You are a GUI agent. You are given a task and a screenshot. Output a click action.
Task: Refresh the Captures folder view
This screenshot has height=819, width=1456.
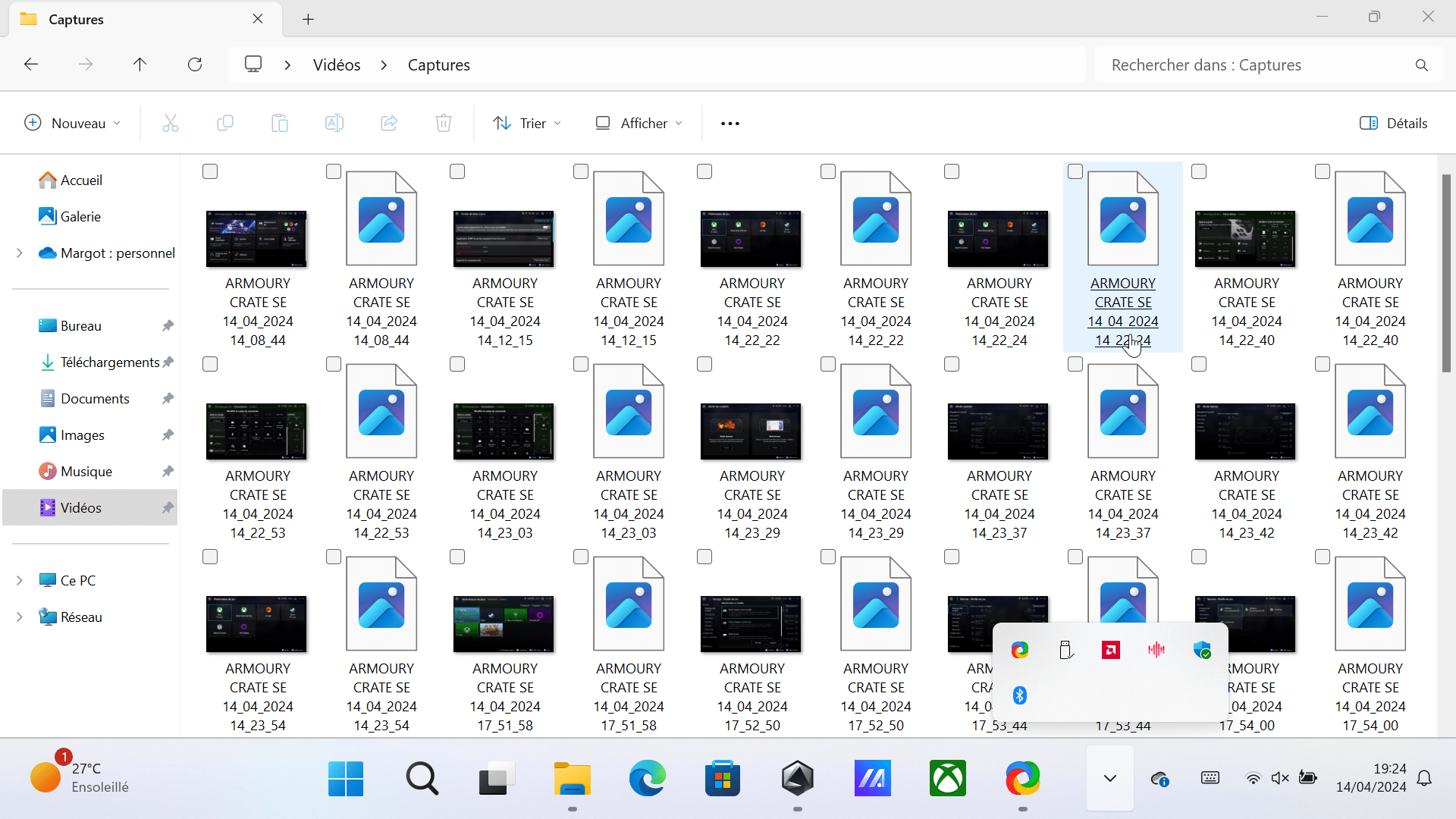coord(195,64)
